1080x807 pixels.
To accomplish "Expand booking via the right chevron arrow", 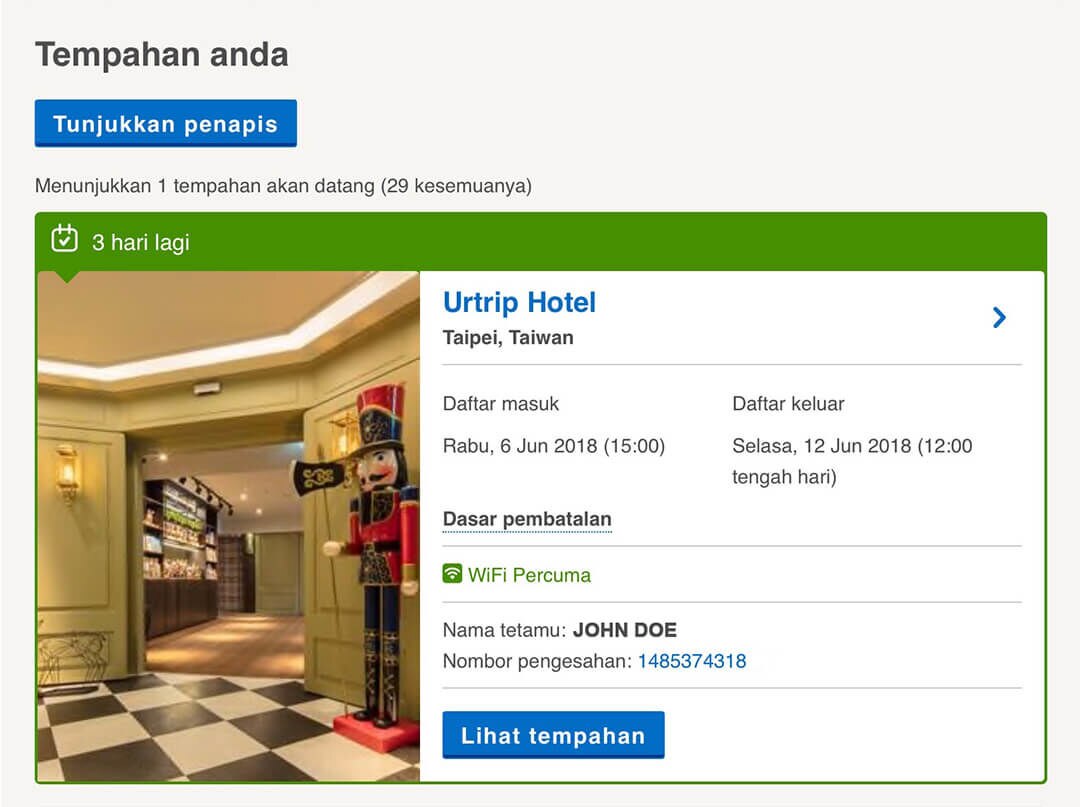I will tap(999, 317).
